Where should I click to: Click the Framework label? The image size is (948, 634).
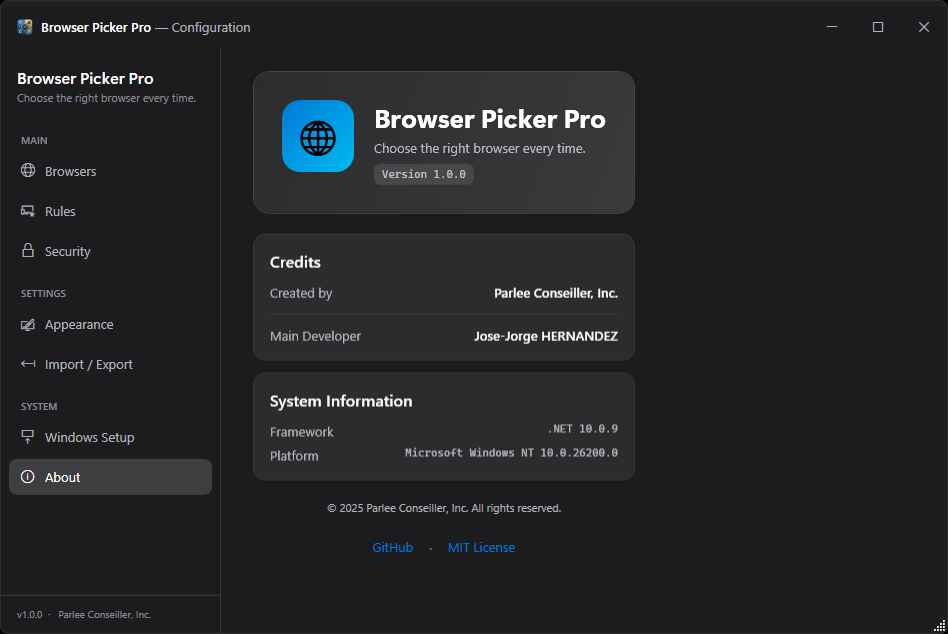tap(302, 432)
